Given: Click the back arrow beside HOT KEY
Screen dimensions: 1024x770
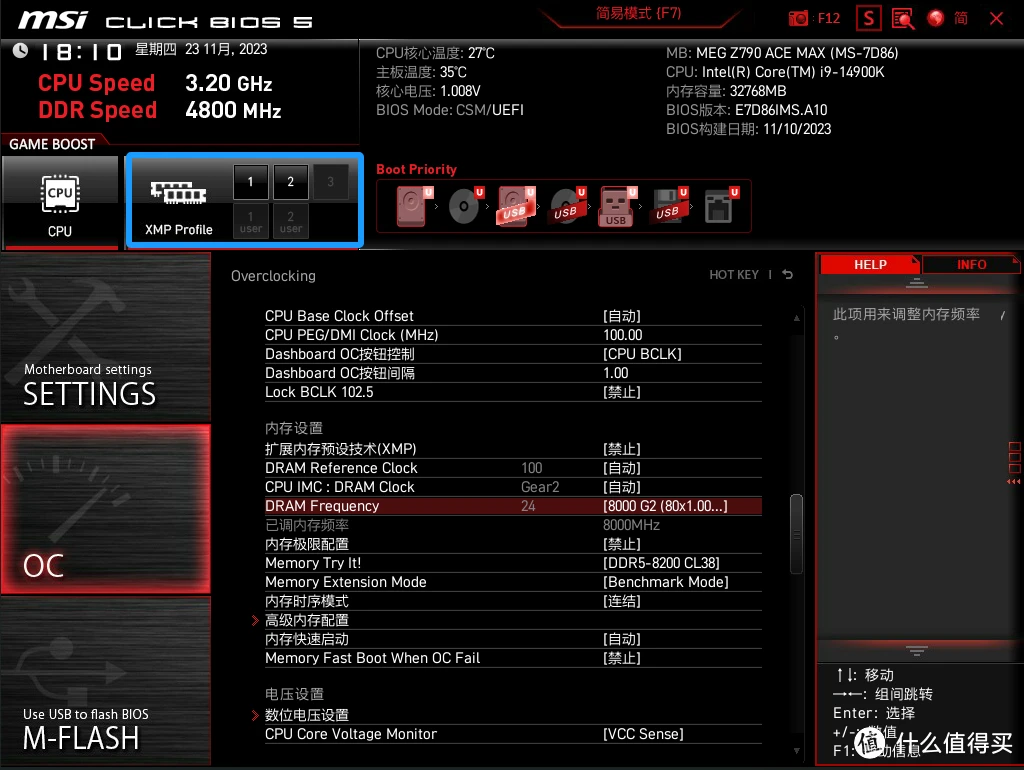Looking at the screenshot, I should point(788,275).
